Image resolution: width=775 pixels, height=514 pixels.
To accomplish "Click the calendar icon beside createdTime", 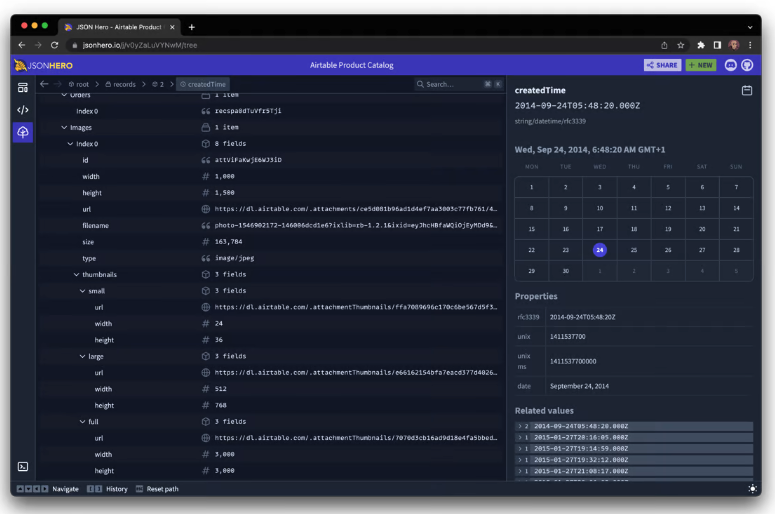I will (747, 90).
